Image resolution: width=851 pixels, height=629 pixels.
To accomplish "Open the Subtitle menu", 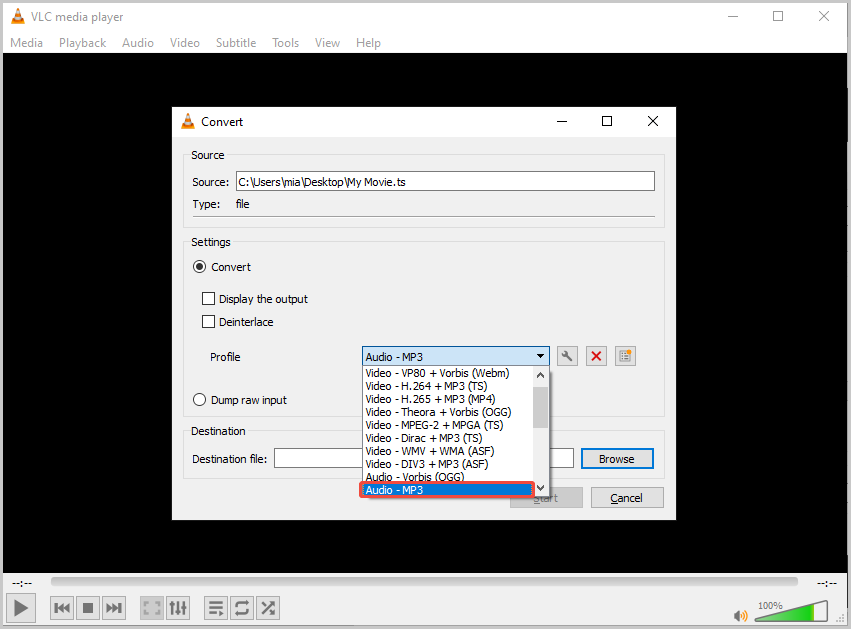I will (236, 43).
